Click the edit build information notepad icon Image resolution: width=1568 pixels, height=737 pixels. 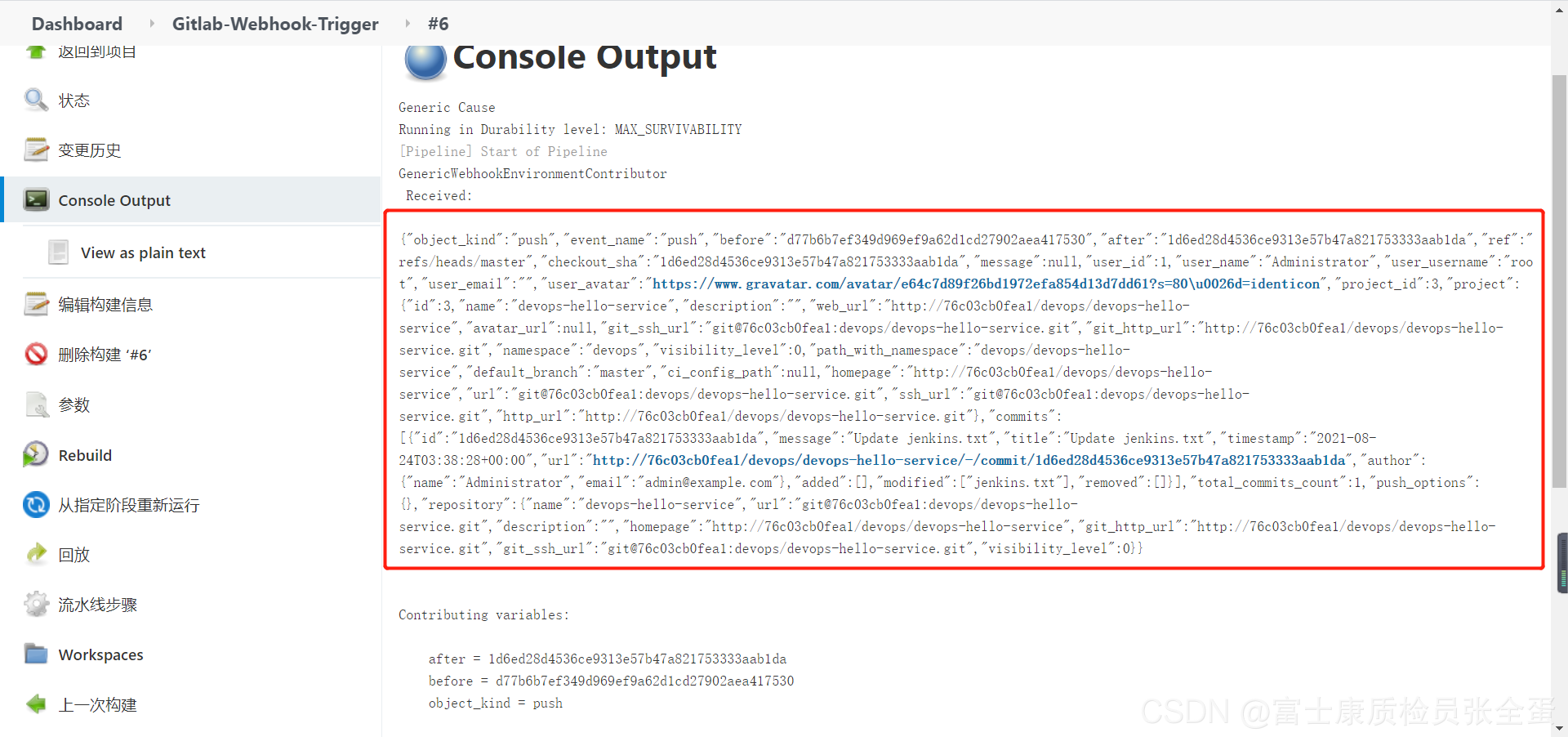tap(36, 304)
